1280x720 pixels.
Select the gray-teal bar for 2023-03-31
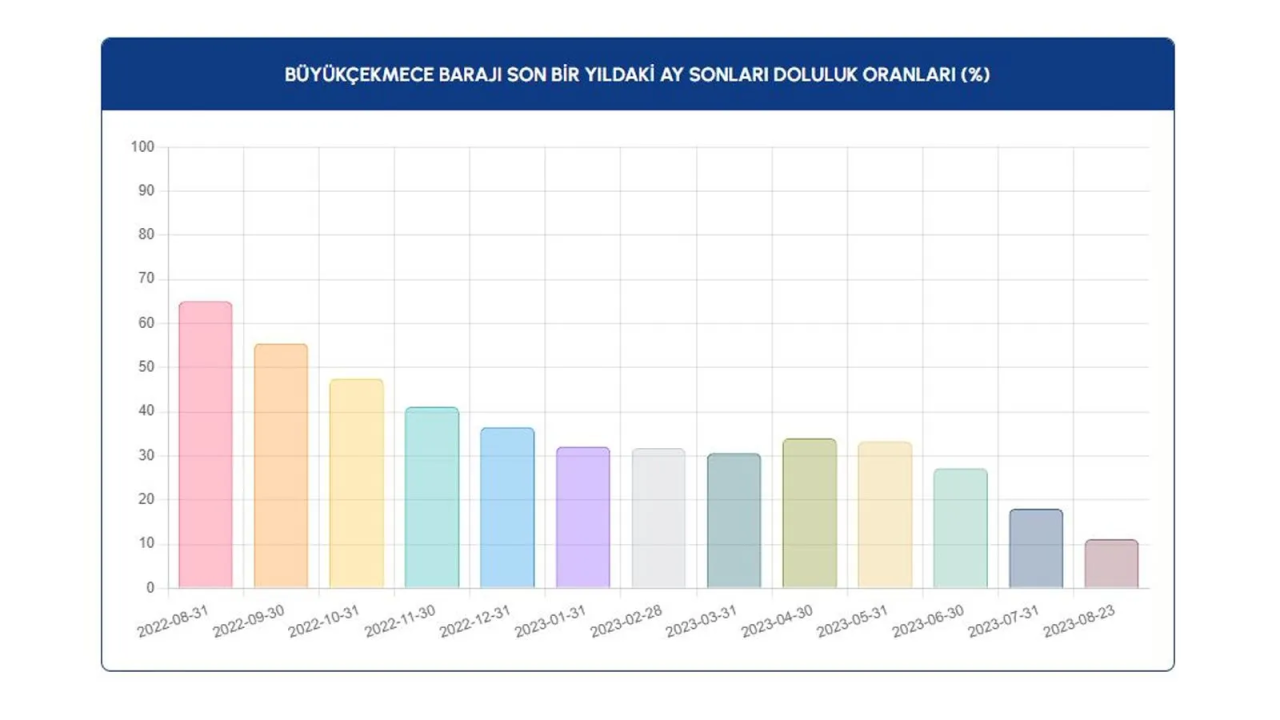(x=734, y=521)
